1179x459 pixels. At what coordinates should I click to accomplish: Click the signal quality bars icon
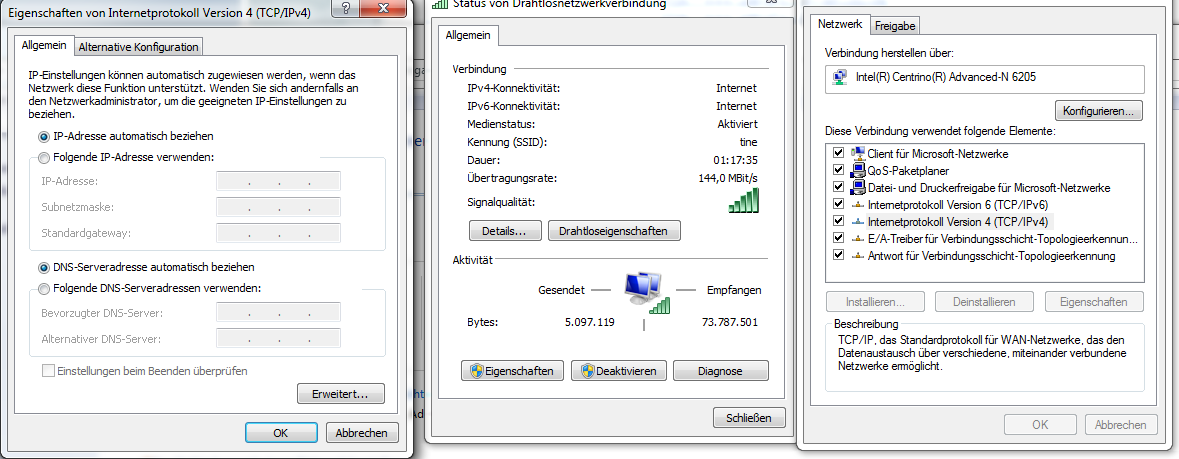pos(744,201)
